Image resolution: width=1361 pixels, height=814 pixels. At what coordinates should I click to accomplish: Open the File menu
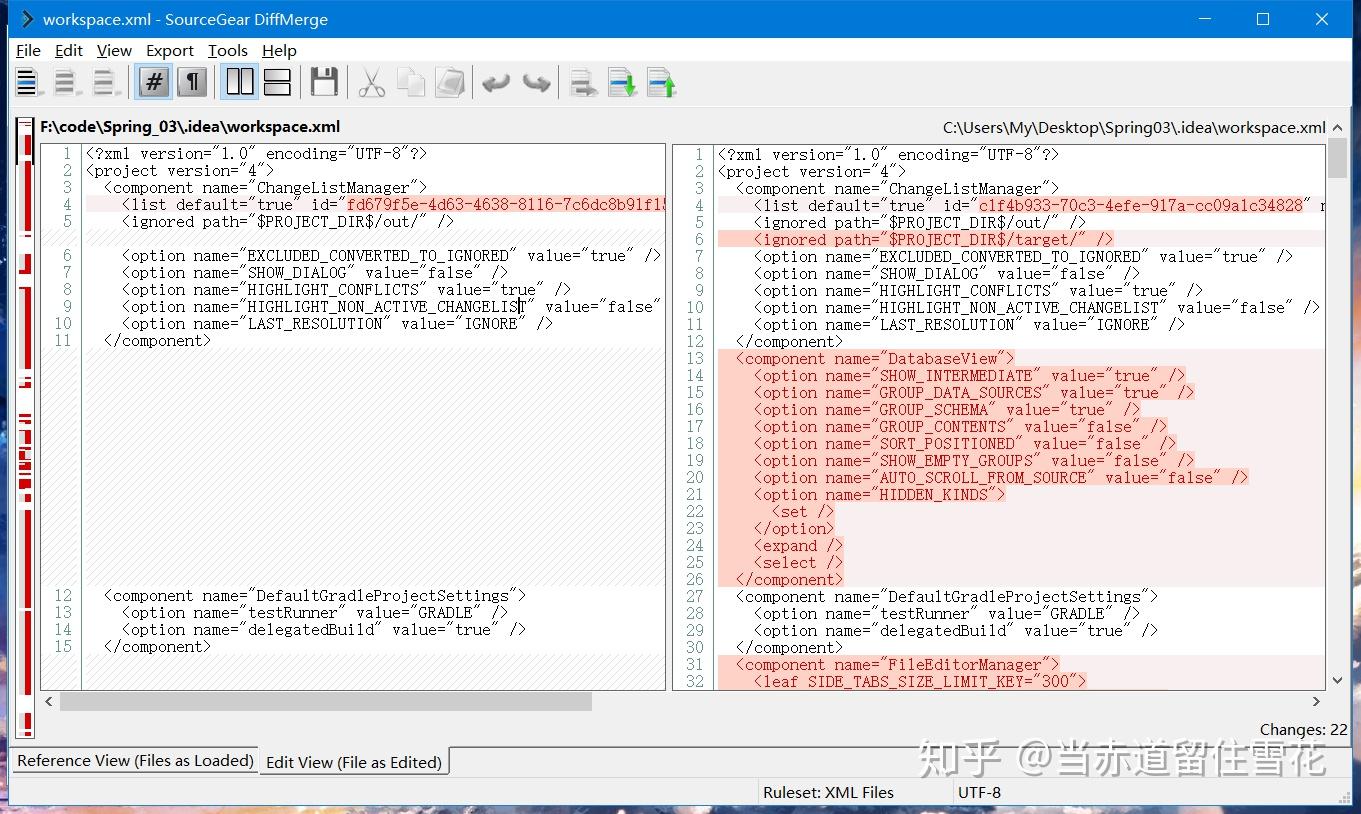(x=28, y=50)
